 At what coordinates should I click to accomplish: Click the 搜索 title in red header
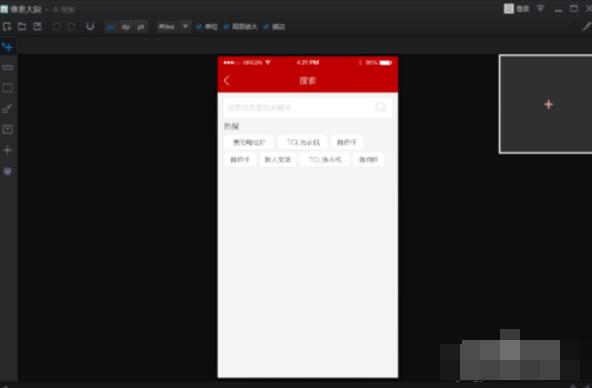pyautogui.click(x=308, y=80)
